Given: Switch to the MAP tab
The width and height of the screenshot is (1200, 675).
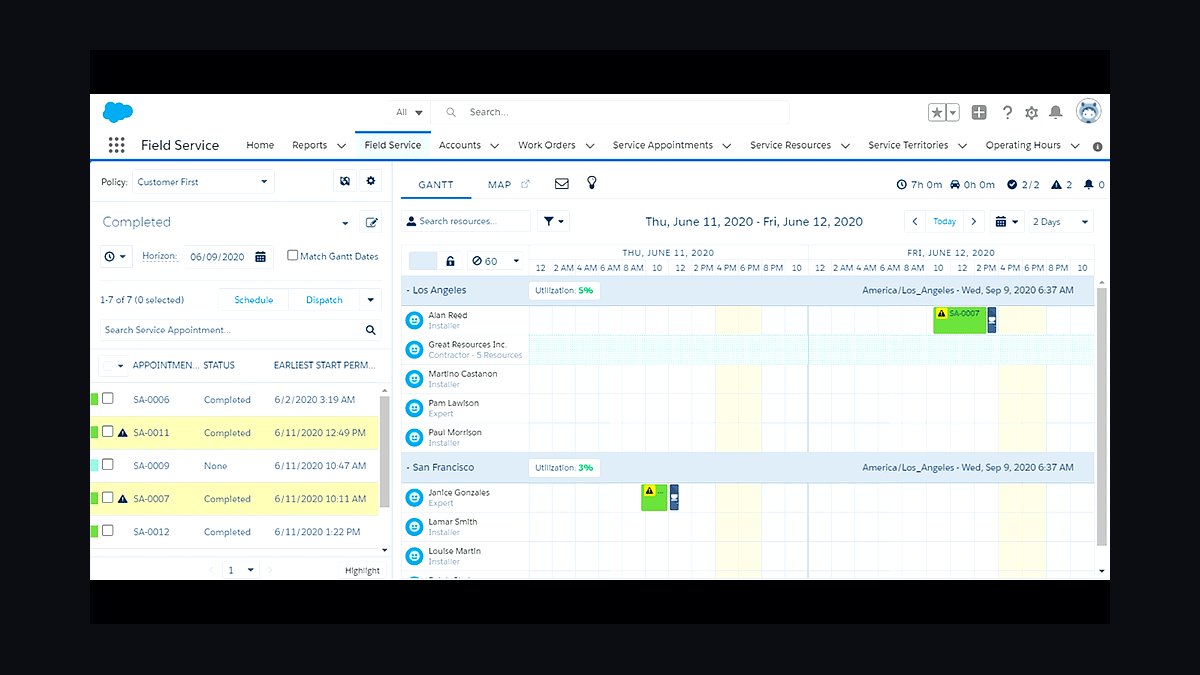Looking at the screenshot, I should [x=499, y=185].
